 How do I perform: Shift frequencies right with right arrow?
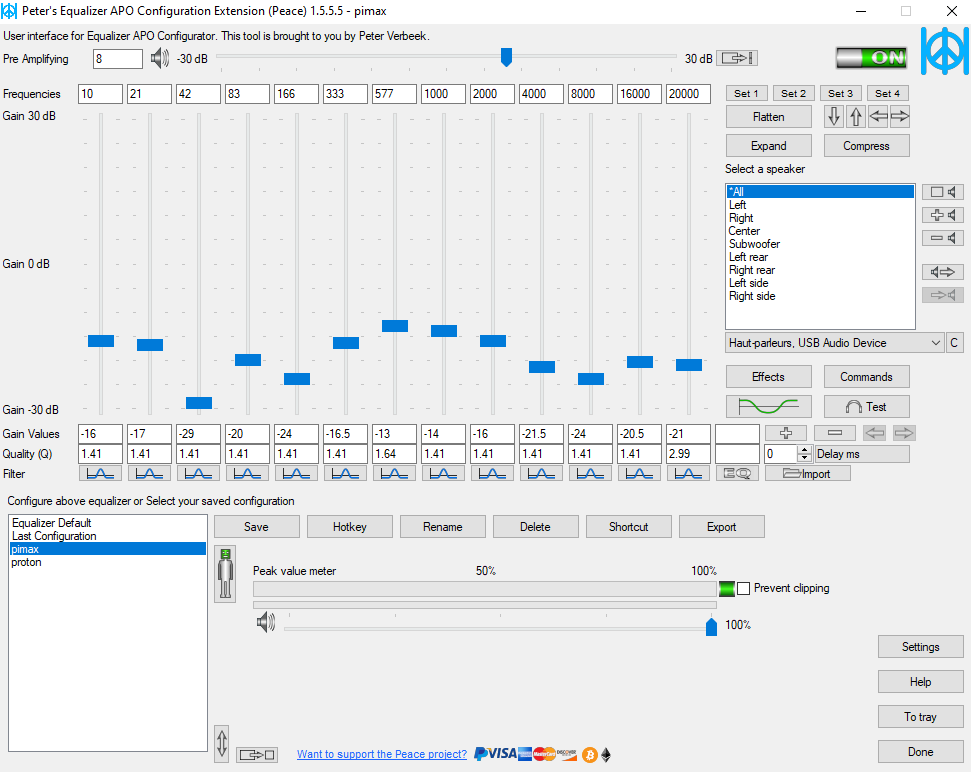click(899, 116)
